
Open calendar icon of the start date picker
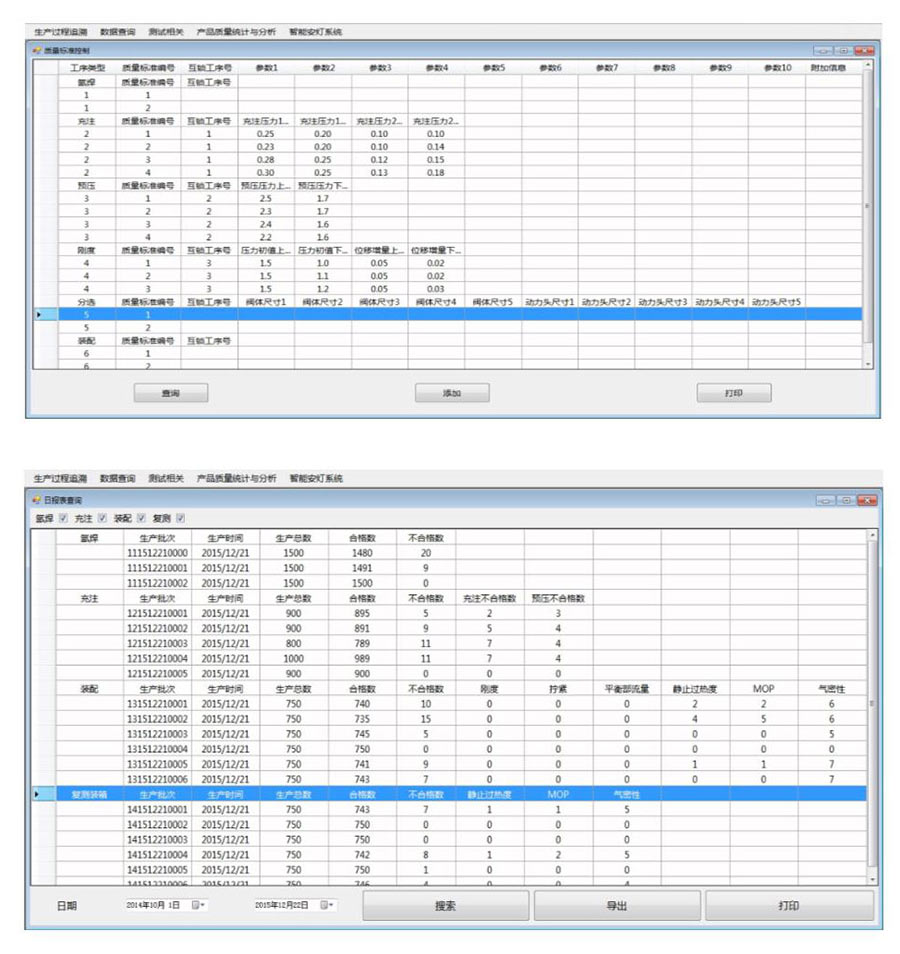point(195,905)
